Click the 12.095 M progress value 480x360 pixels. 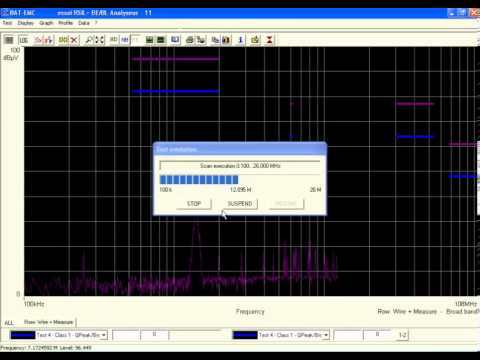pyautogui.click(x=240, y=190)
